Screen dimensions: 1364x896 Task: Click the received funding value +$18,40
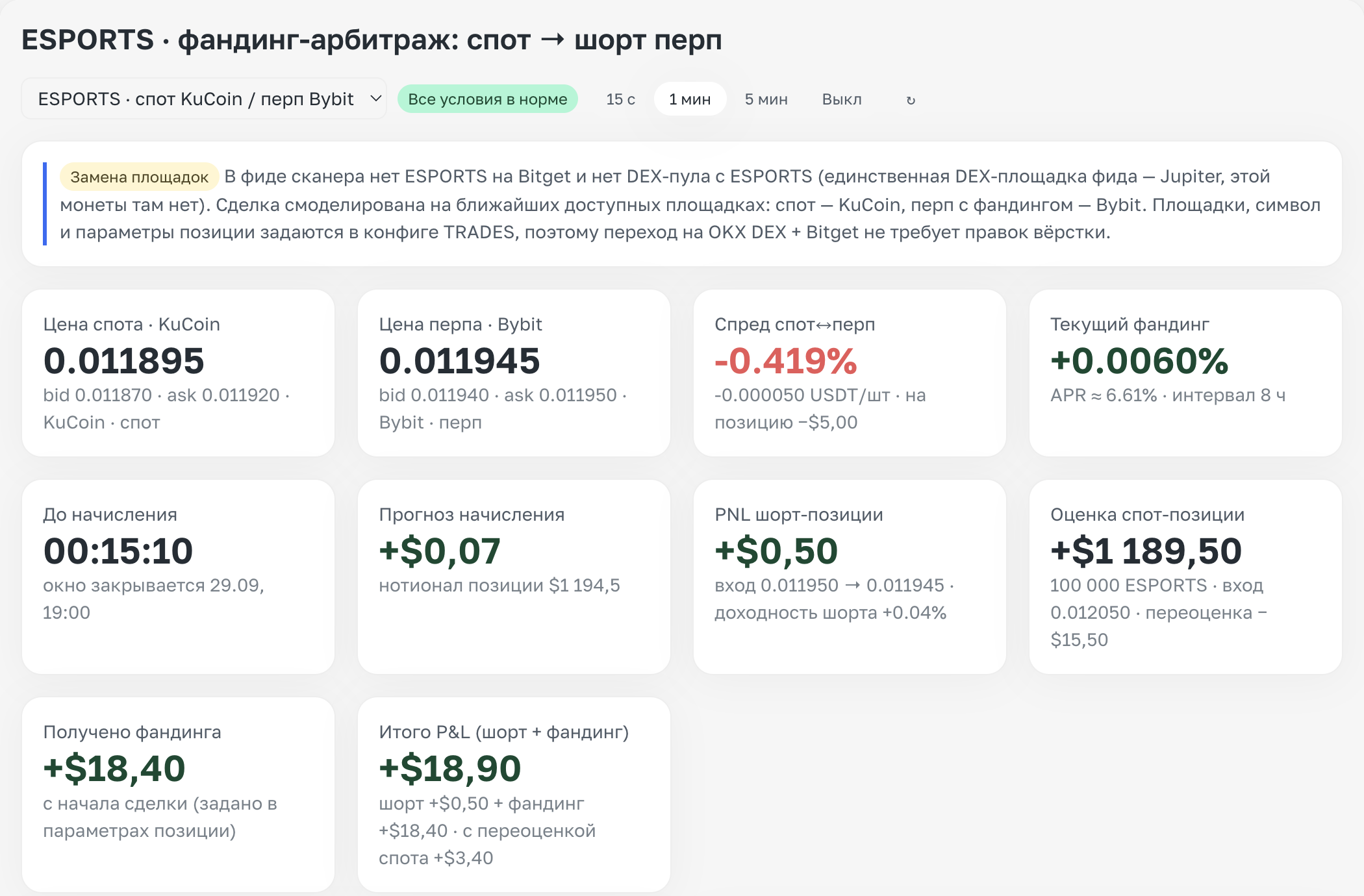tap(114, 769)
